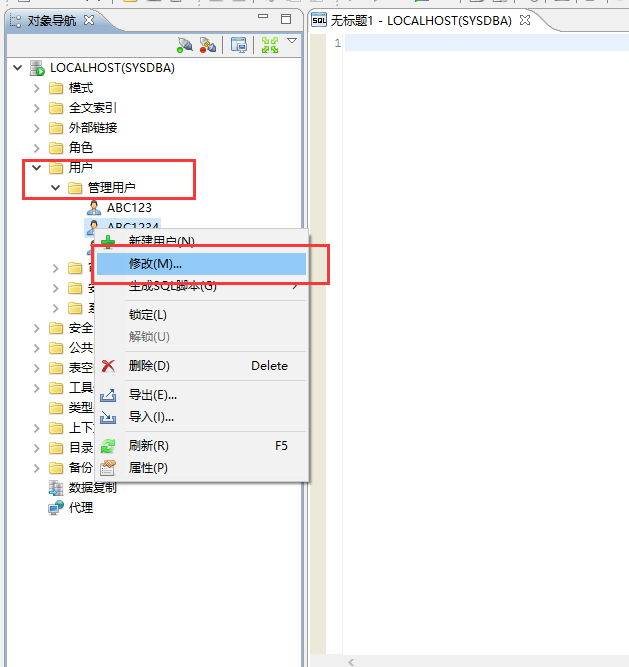Image resolution: width=629 pixels, height=667 pixels.
Task: Click the LOCALHOST server icon
Action: point(37,68)
